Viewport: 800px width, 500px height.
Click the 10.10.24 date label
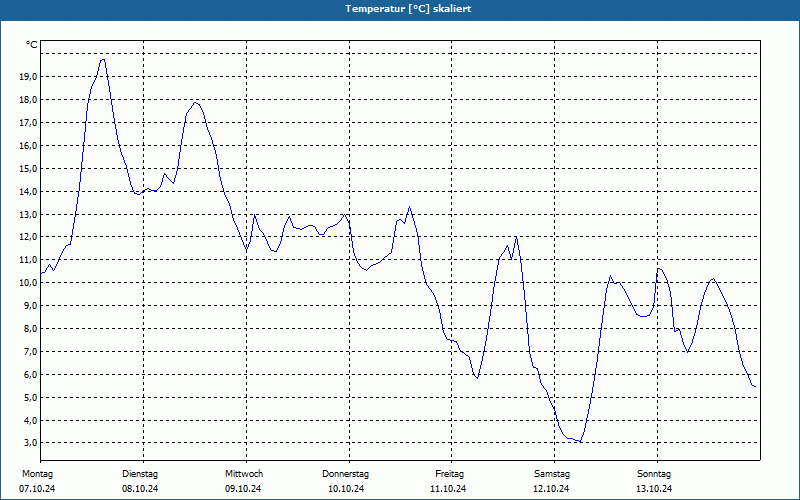click(x=346, y=489)
